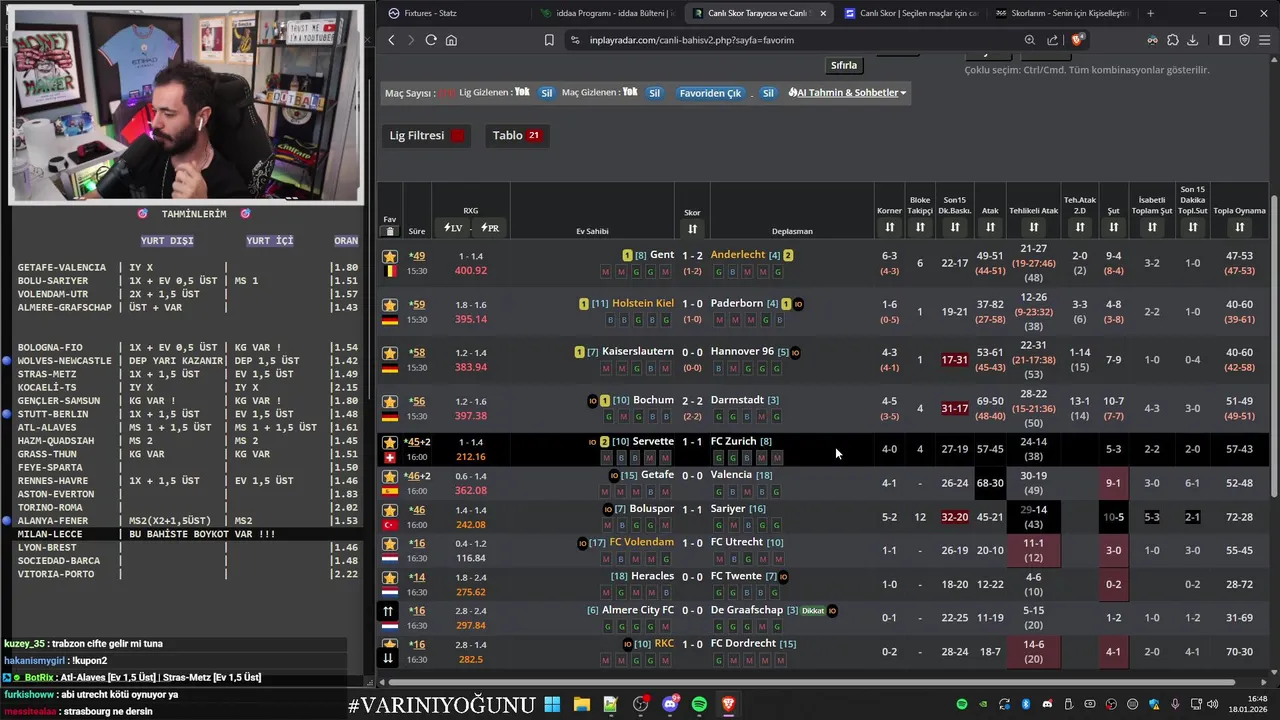Open the Holstein Kiel team link

point(643,303)
